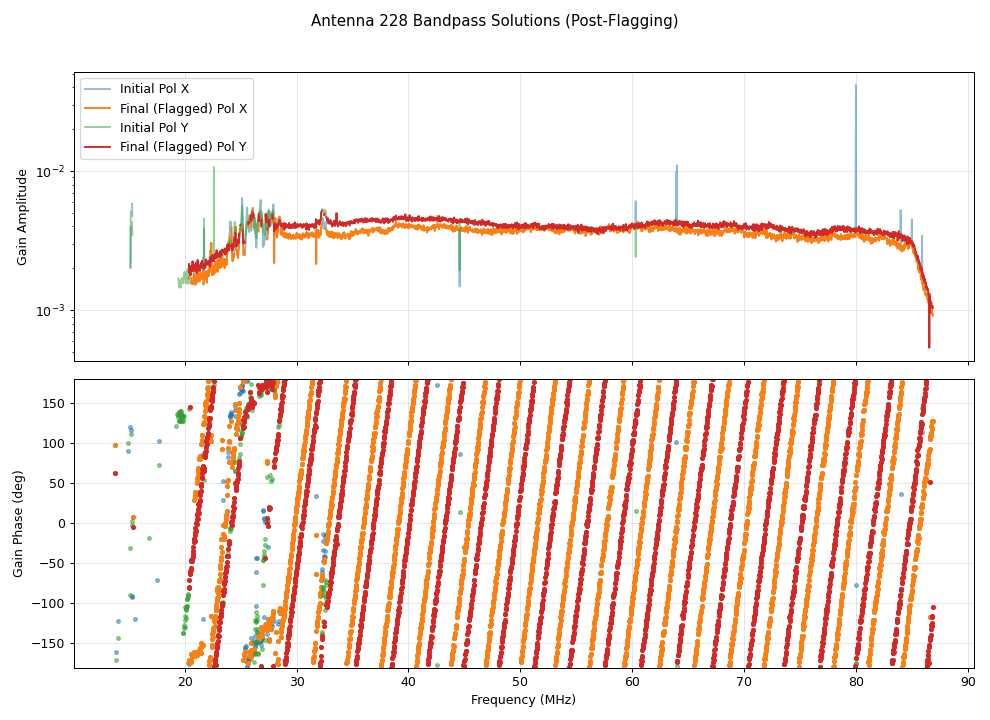Screen dimensions: 990x720
Task: Click the "Gain Amplitude" y-axis label
Action: point(22,217)
